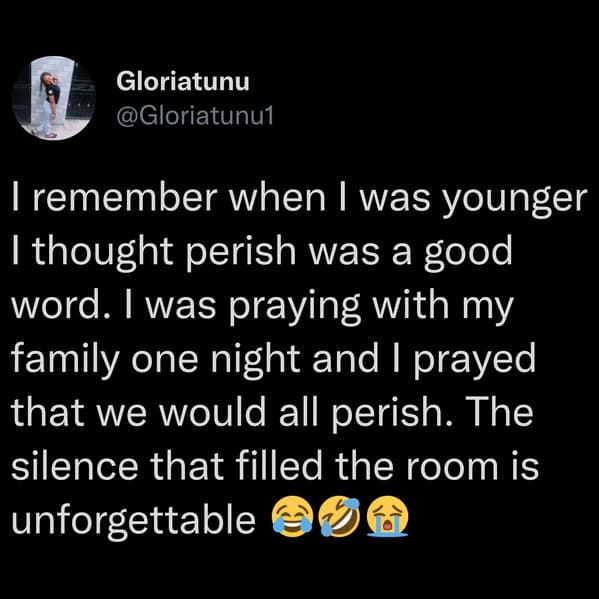Click the word "silence" in the tweet

pyautogui.click(x=74, y=465)
